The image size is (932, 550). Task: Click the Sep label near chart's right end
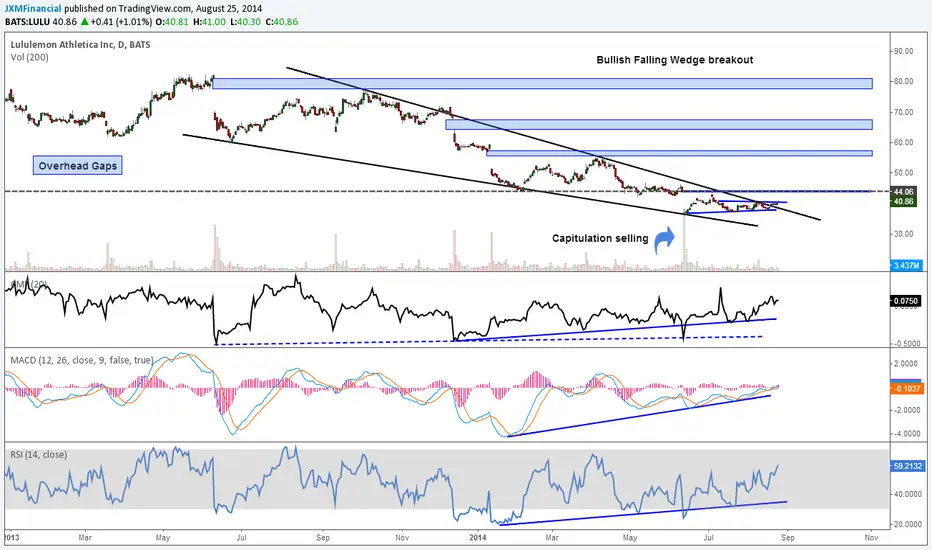point(788,538)
